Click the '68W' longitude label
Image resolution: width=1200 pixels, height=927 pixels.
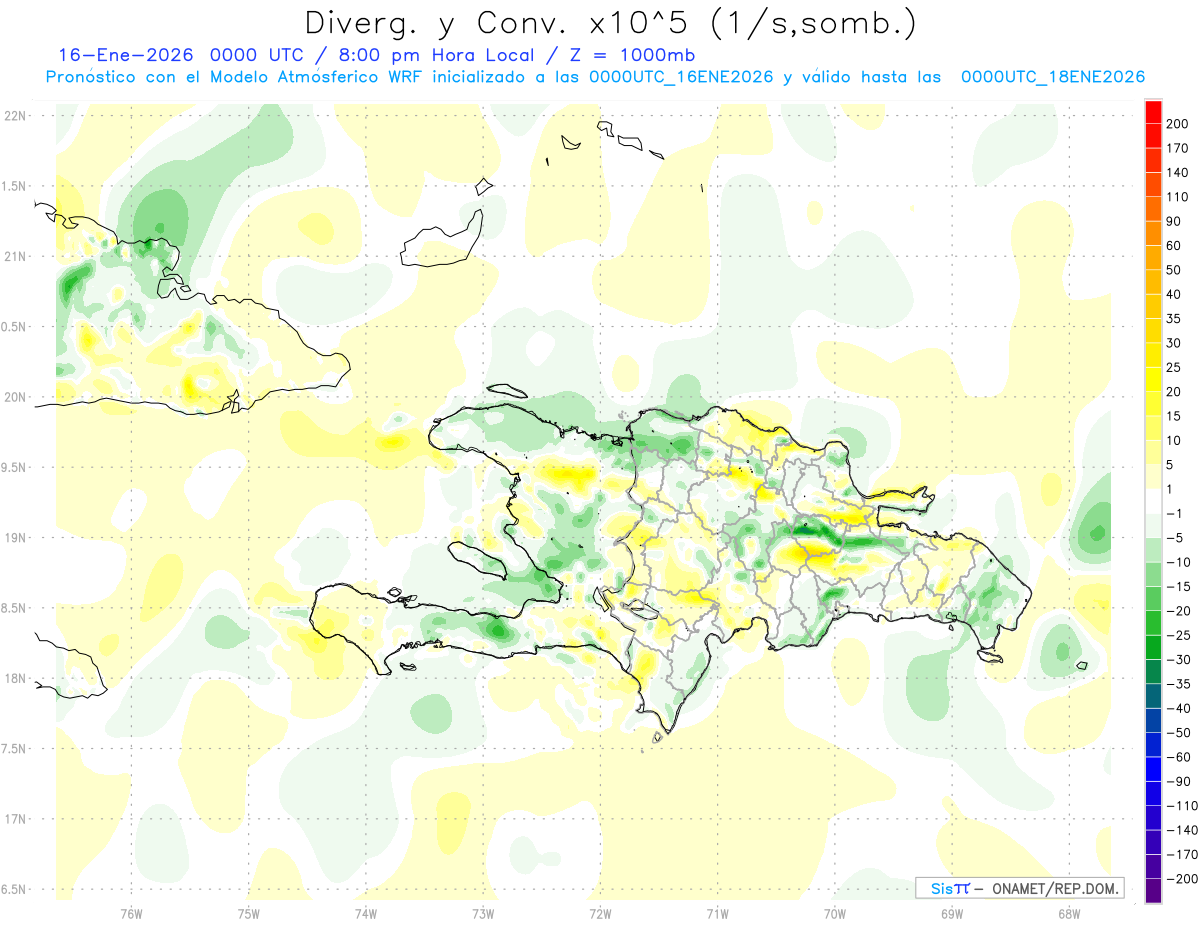1069,913
